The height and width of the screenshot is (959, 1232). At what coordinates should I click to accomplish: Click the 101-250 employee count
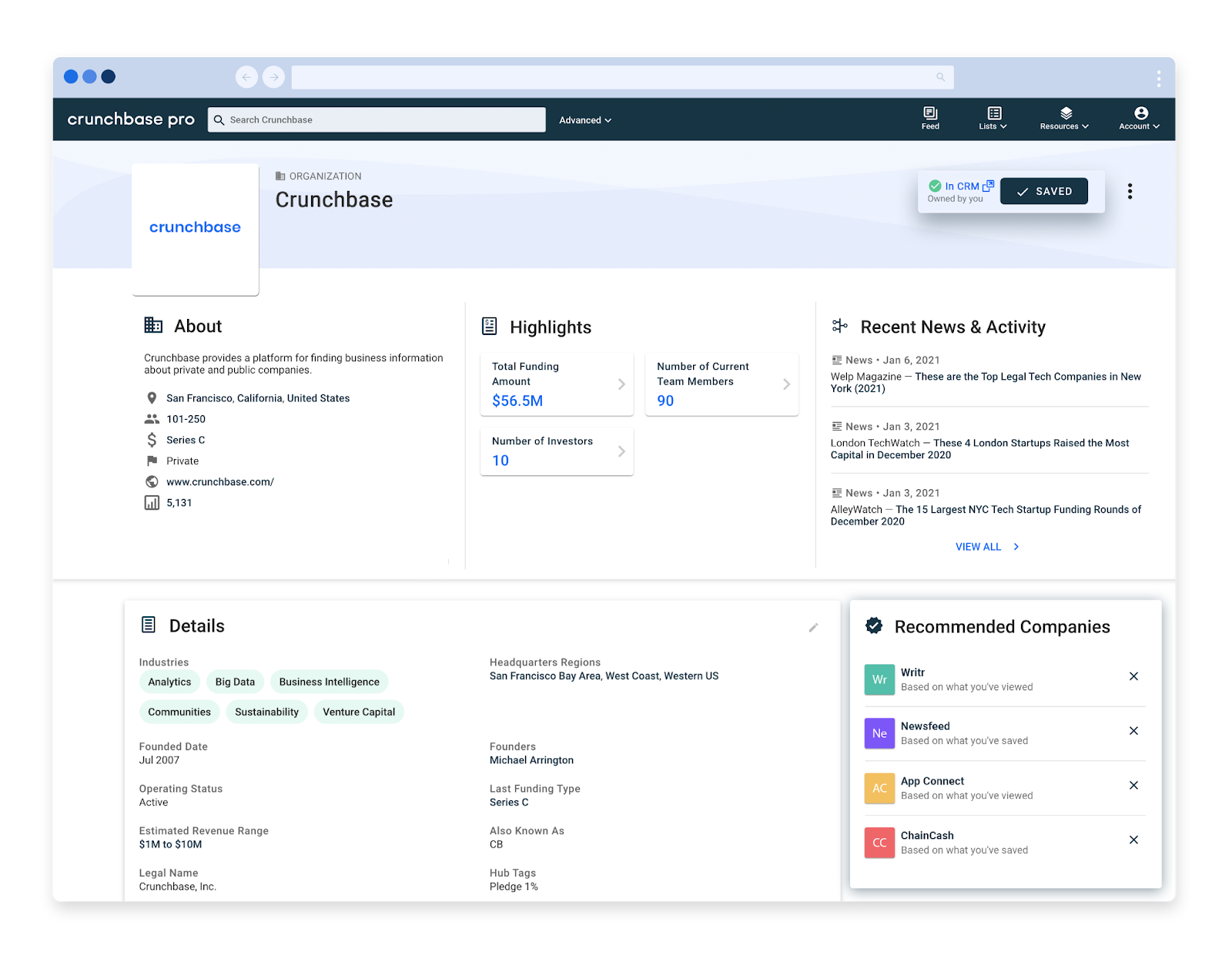pyautogui.click(x=186, y=419)
